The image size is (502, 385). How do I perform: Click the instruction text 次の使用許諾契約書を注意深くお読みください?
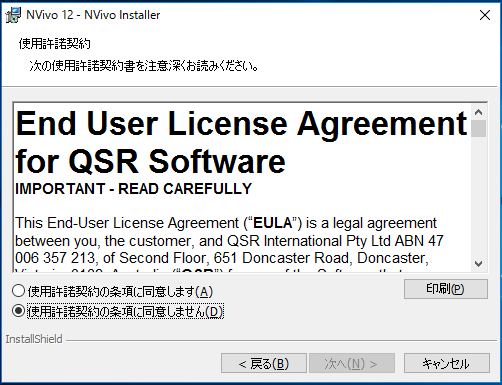pos(144,66)
